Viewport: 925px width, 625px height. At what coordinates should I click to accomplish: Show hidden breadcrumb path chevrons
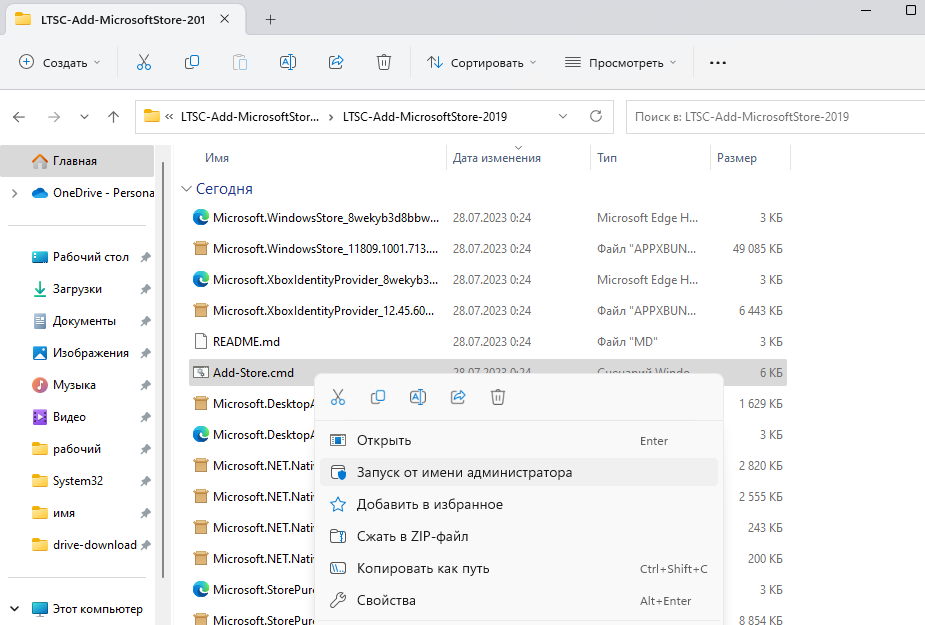(x=169, y=117)
